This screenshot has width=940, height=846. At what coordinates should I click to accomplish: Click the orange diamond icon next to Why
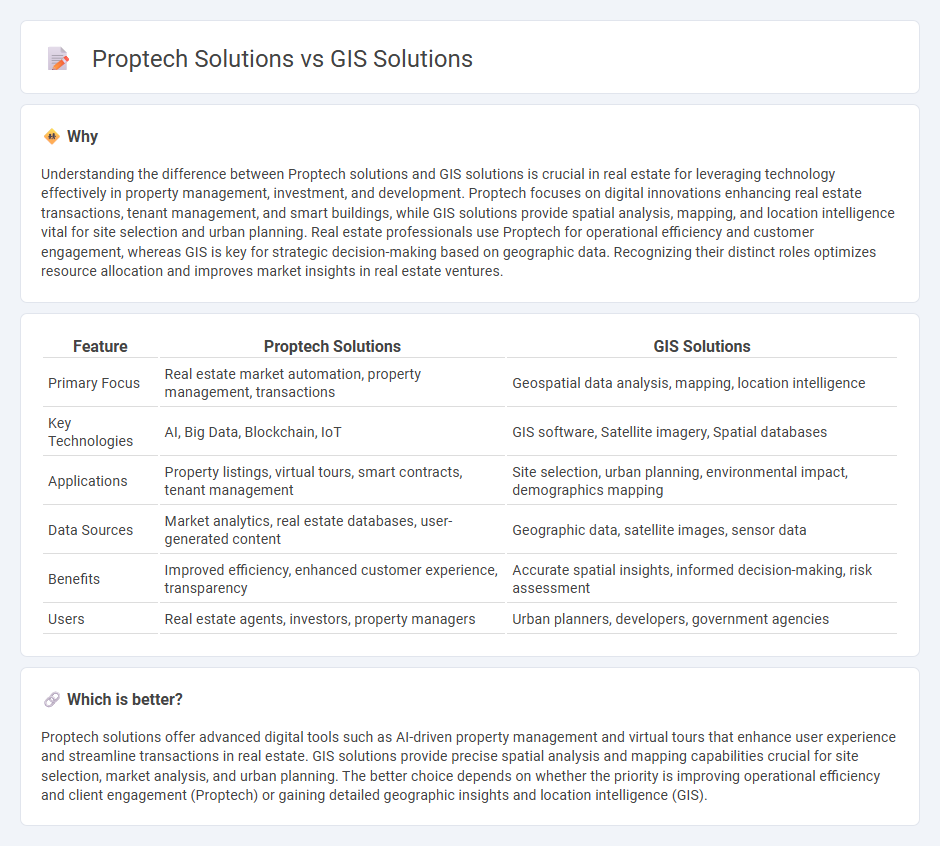[x=52, y=137]
